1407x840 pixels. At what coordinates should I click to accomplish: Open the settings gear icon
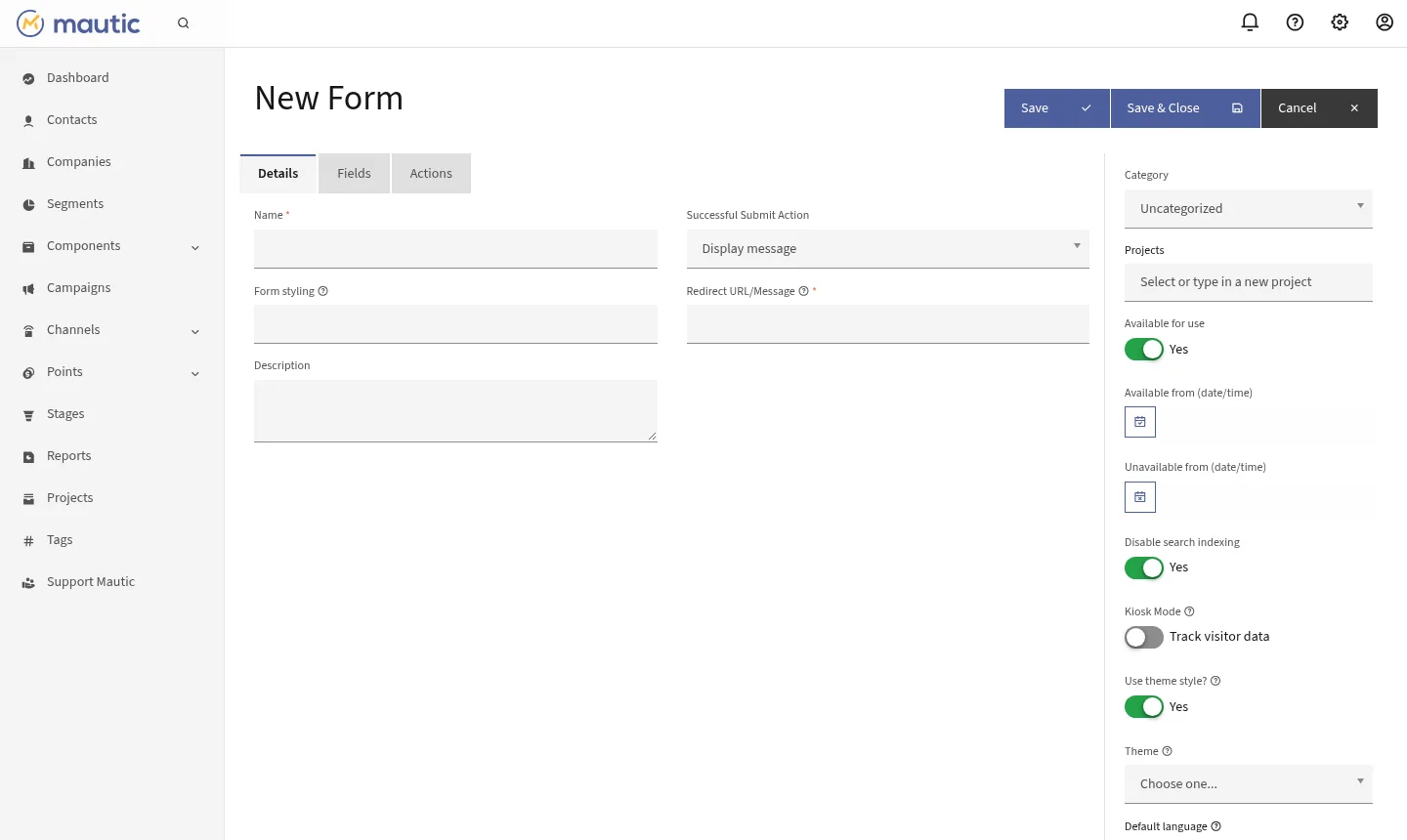1340,22
